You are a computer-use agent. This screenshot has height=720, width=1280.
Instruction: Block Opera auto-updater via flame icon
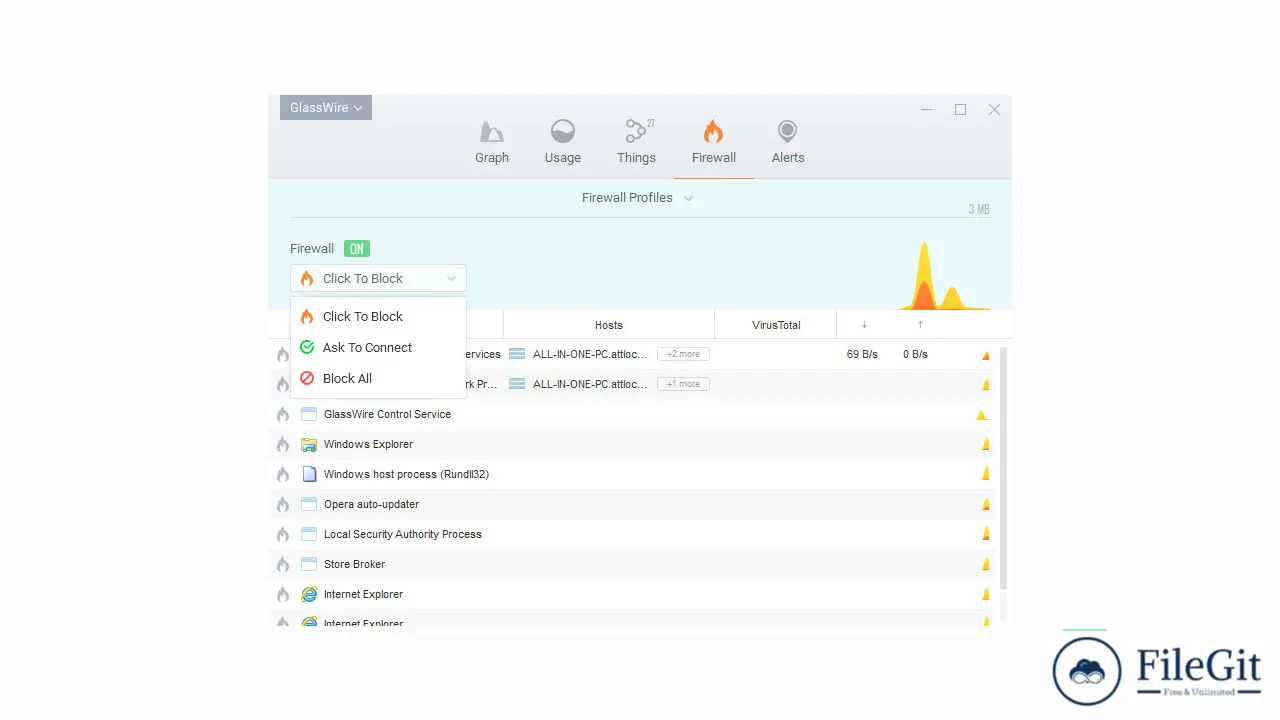pyautogui.click(x=283, y=504)
